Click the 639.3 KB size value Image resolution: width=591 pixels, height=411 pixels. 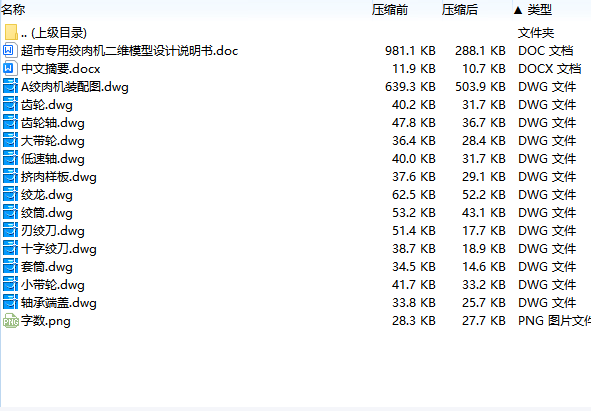(x=410, y=87)
